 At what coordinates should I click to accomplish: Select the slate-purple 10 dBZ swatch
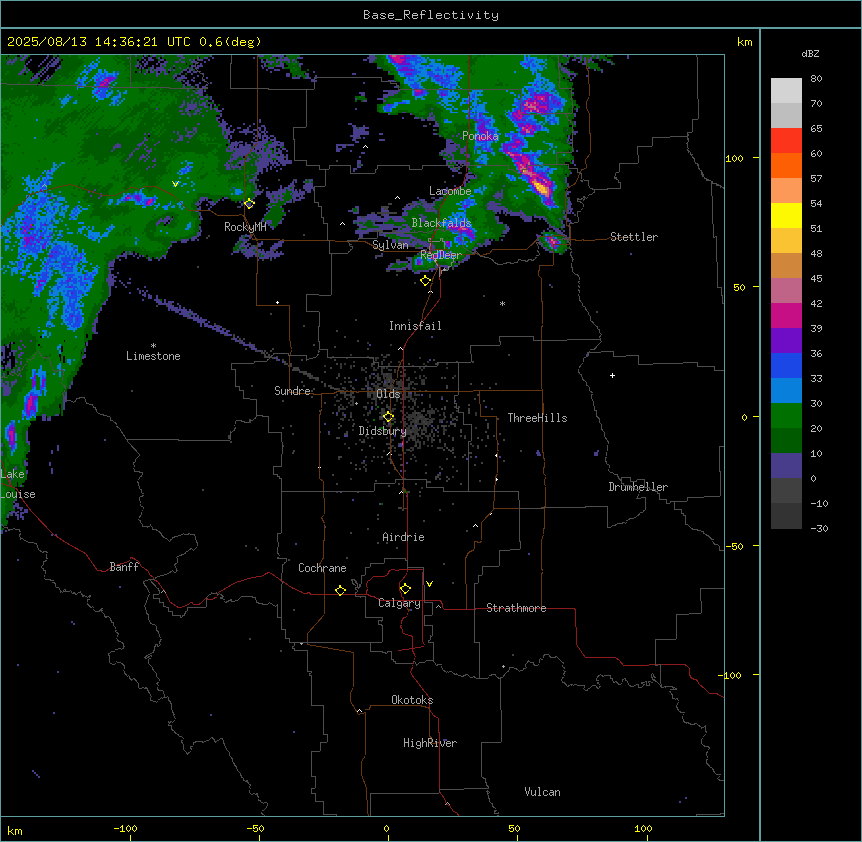786,466
